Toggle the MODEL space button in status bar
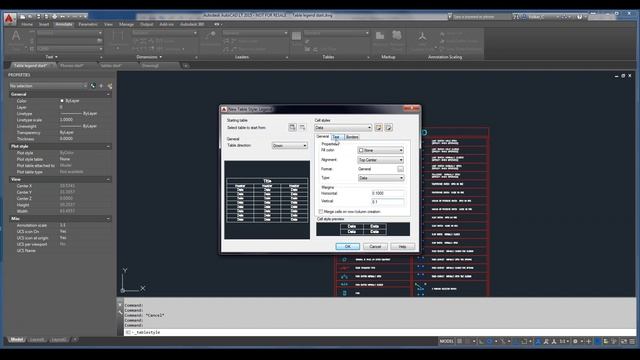 point(447,341)
